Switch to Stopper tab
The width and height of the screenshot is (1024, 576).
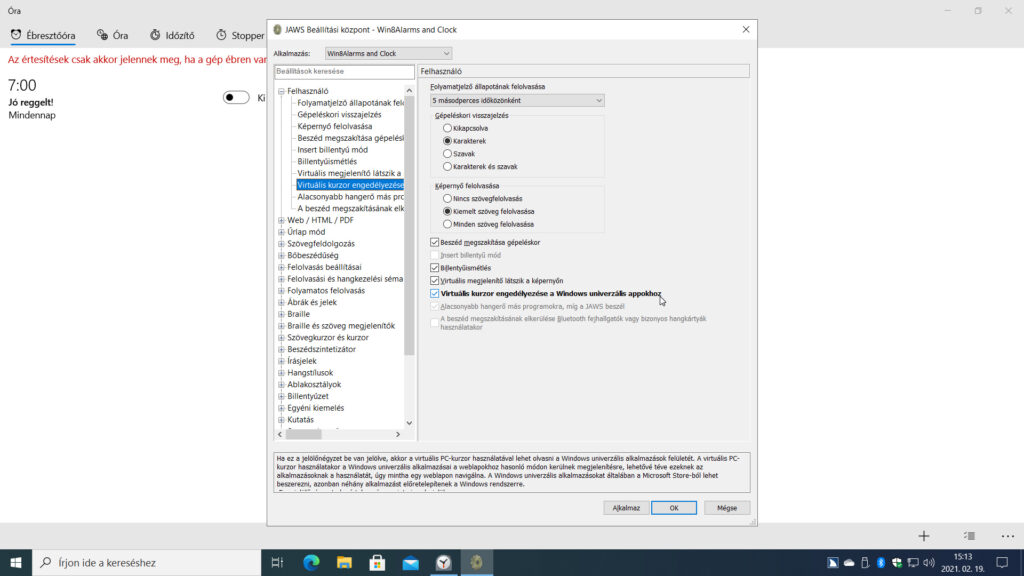[240, 35]
